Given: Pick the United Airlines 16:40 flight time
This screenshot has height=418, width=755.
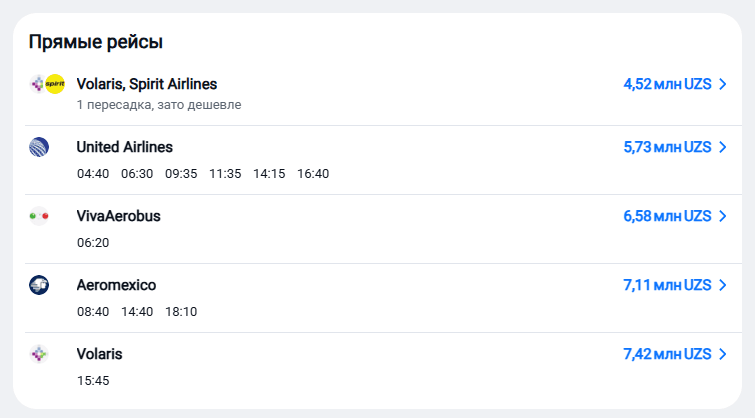Looking at the screenshot, I should pyautogui.click(x=313, y=174).
